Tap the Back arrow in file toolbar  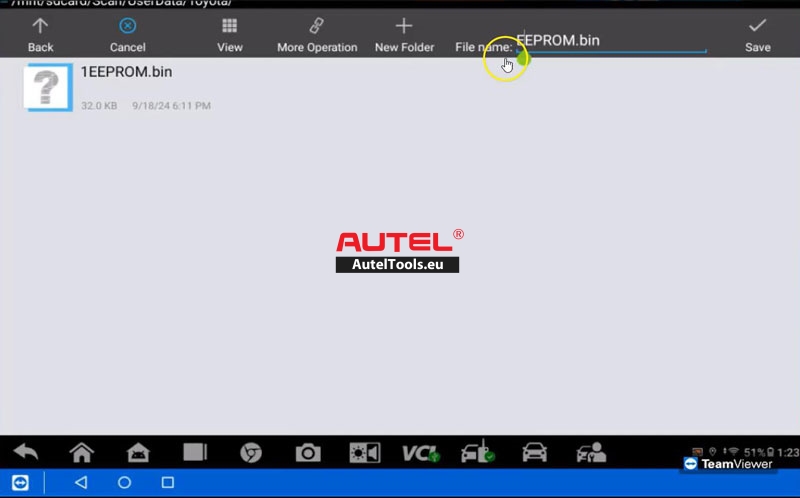(x=40, y=33)
